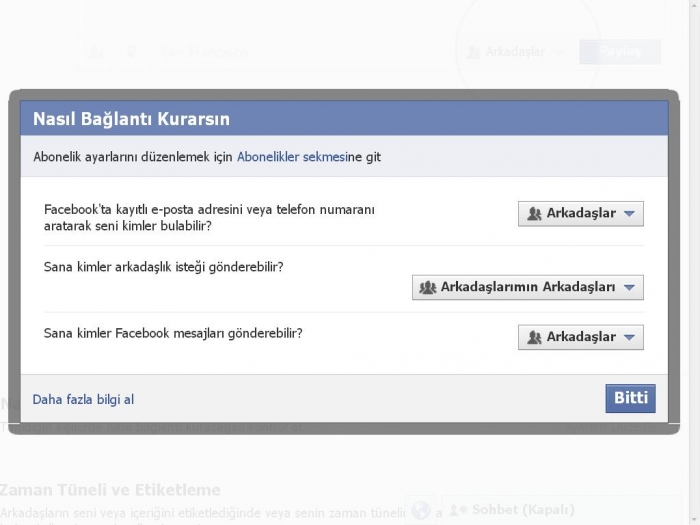Click the Sana kimler arkadaşlık isteği gönderebilir text

coord(163,267)
